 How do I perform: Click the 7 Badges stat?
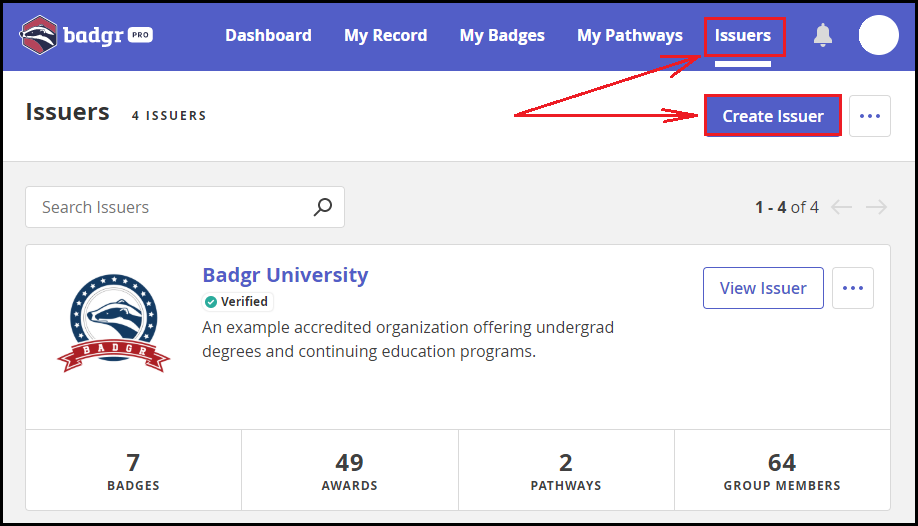(x=133, y=470)
